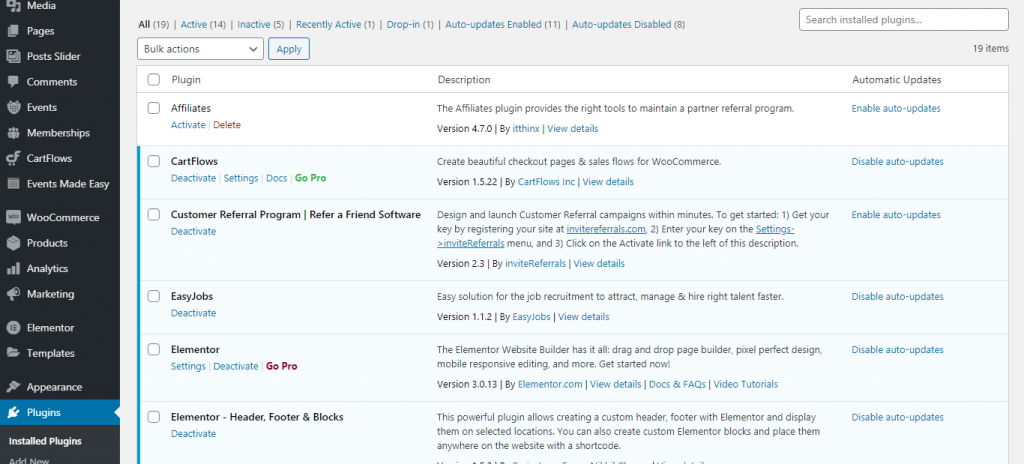The image size is (1024, 464).
Task: Open the CartFlows Inc author link
Action: click(546, 182)
